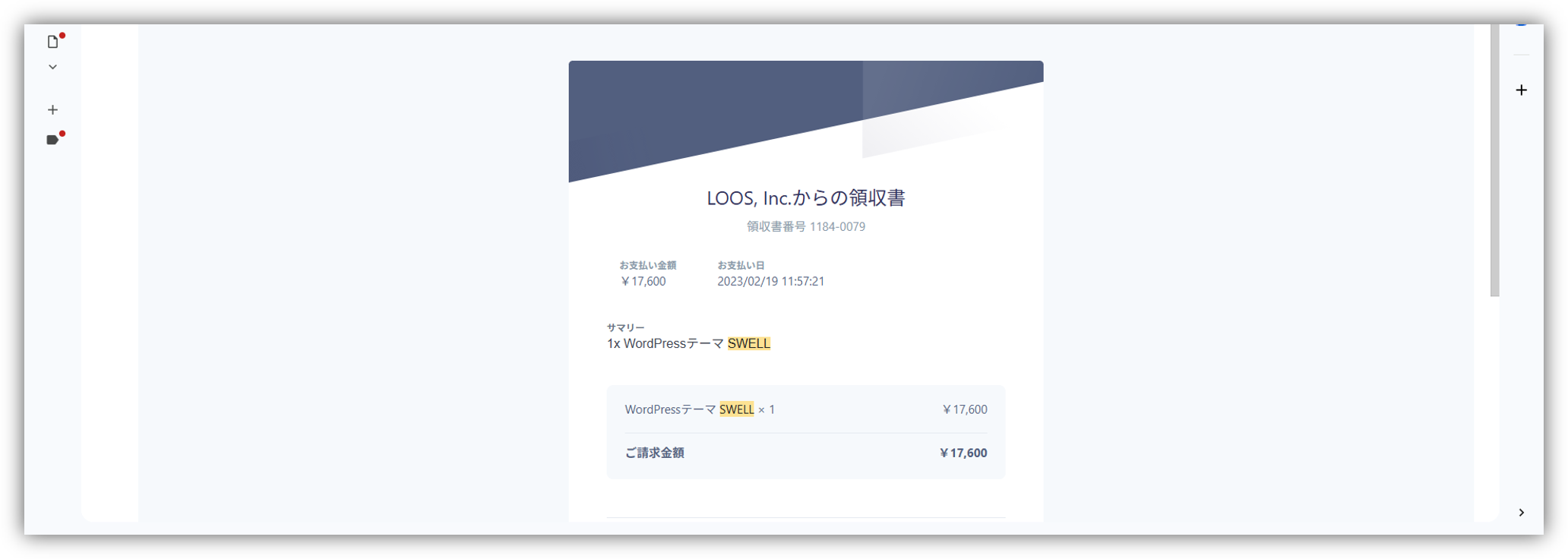Click the plus icon in left sidebar
The image size is (1568, 559).
coord(52,110)
